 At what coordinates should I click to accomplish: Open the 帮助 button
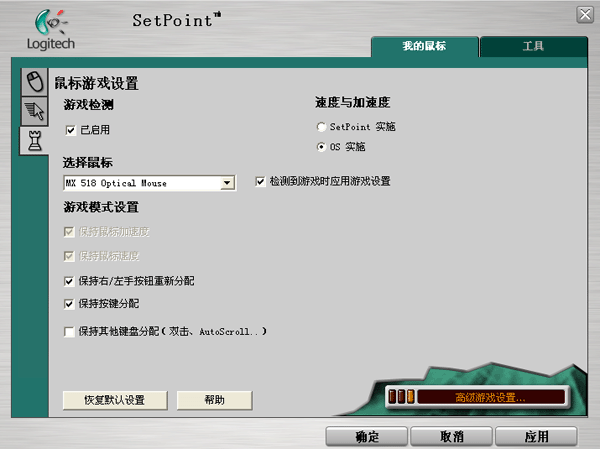(x=214, y=400)
